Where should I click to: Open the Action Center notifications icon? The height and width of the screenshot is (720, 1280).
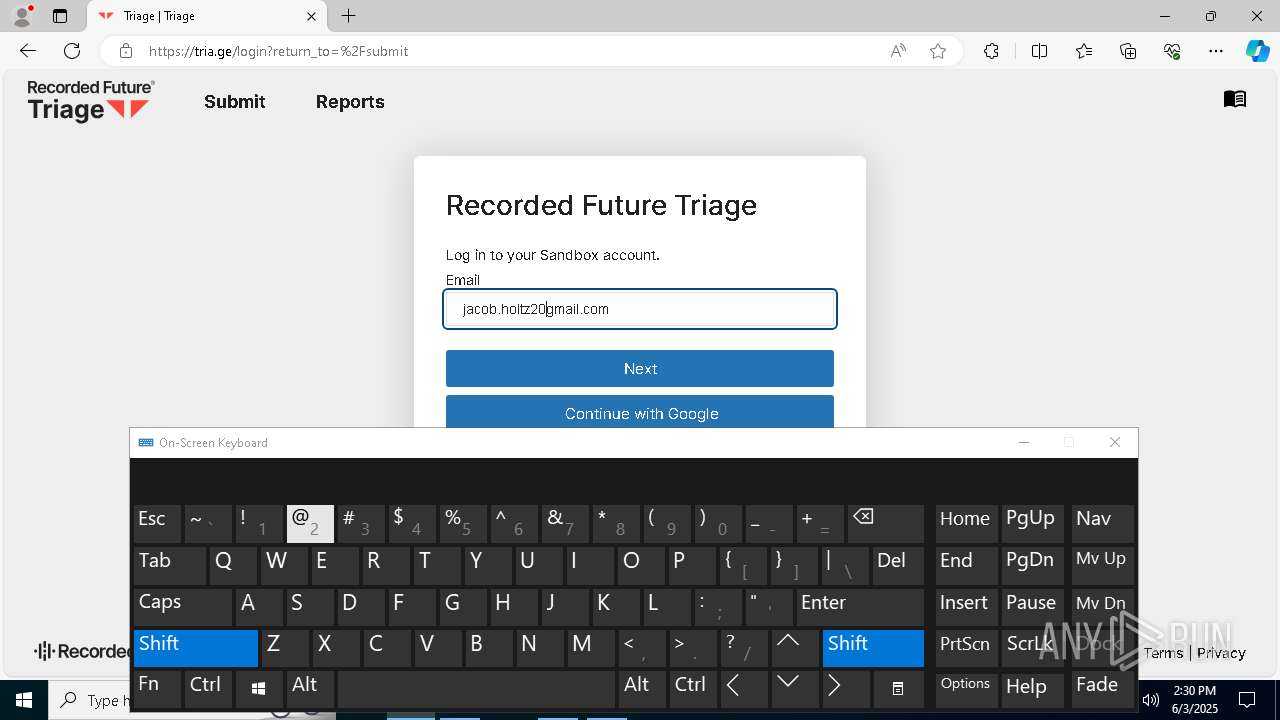pyautogui.click(x=1247, y=700)
